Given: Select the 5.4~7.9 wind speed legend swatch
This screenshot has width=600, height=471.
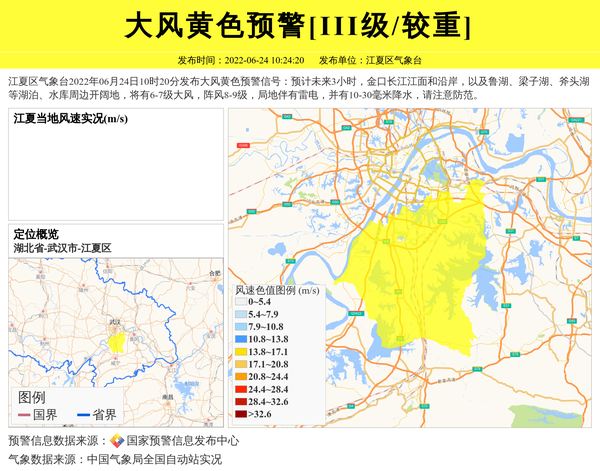Looking at the screenshot, I should pyautogui.click(x=240, y=314).
